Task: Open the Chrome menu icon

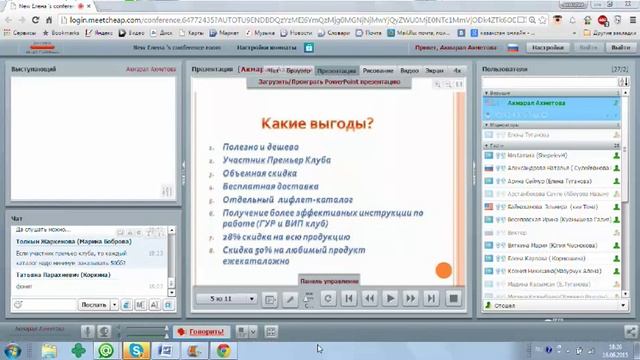Action: pyautogui.click(x=632, y=20)
